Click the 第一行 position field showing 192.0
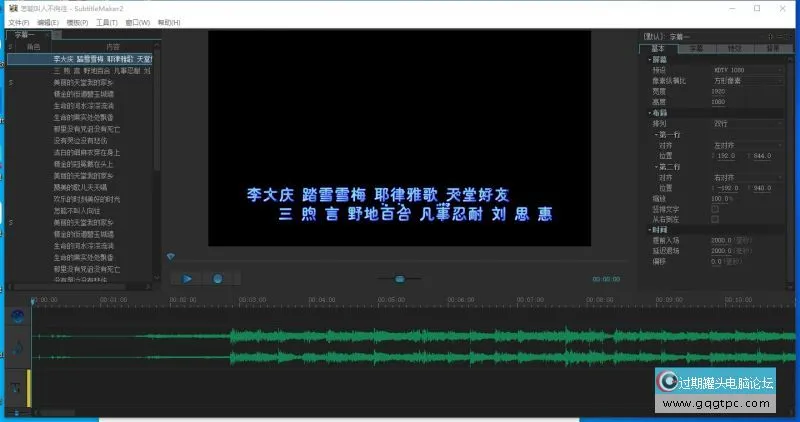The width and height of the screenshot is (800, 422). pos(726,156)
